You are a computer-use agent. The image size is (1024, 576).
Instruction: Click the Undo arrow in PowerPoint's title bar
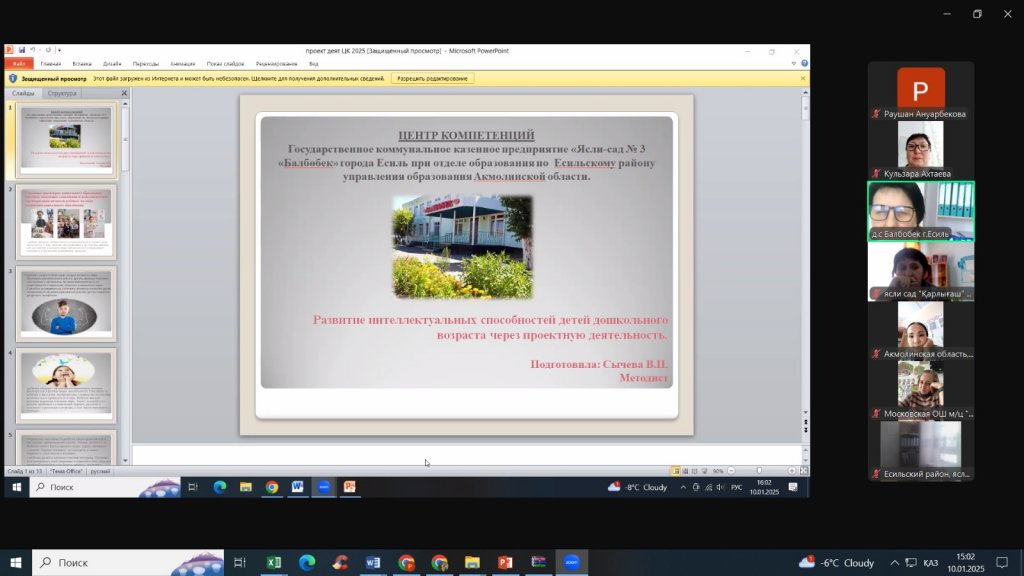[x=32, y=50]
